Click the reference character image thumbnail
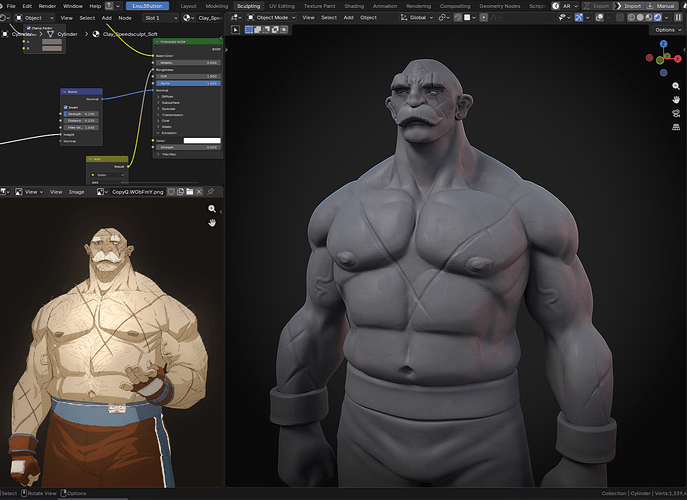687x500 pixels. click(110, 356)
